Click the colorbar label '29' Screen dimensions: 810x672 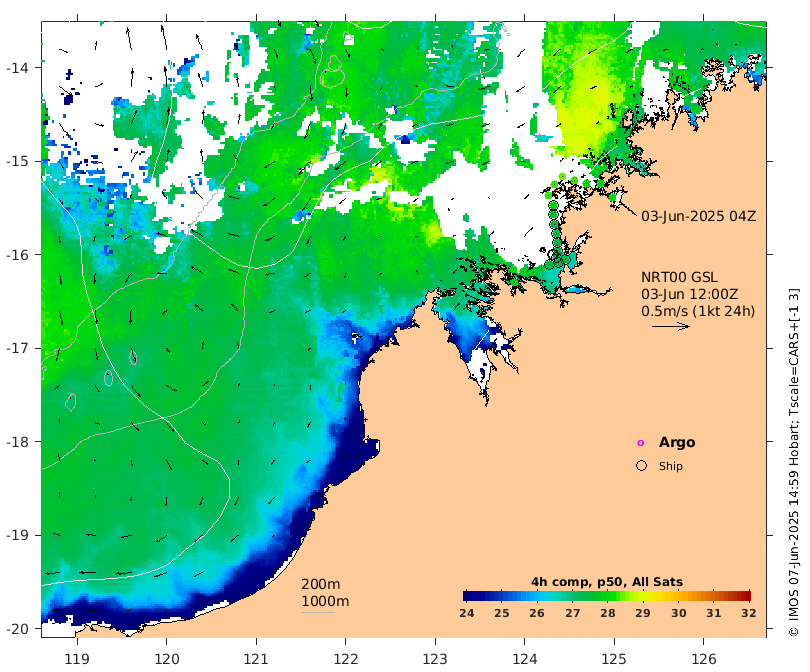coord(643,613)
